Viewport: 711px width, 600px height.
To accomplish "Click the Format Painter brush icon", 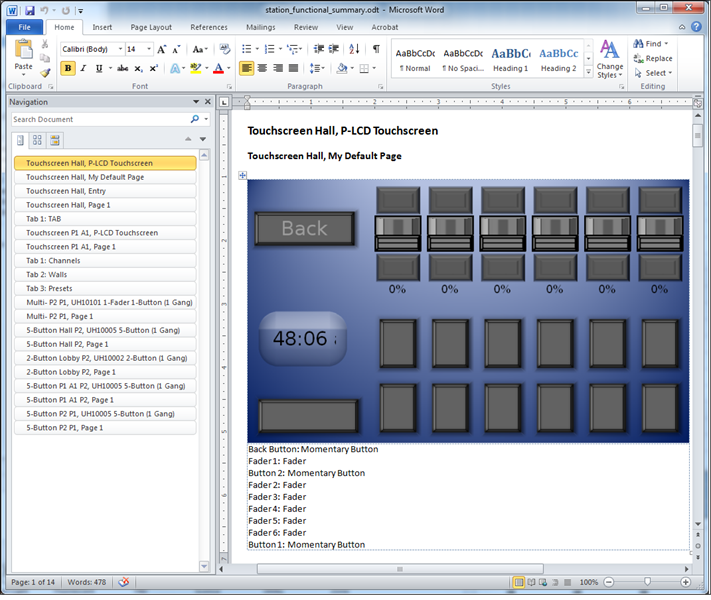I will (45, 72).
